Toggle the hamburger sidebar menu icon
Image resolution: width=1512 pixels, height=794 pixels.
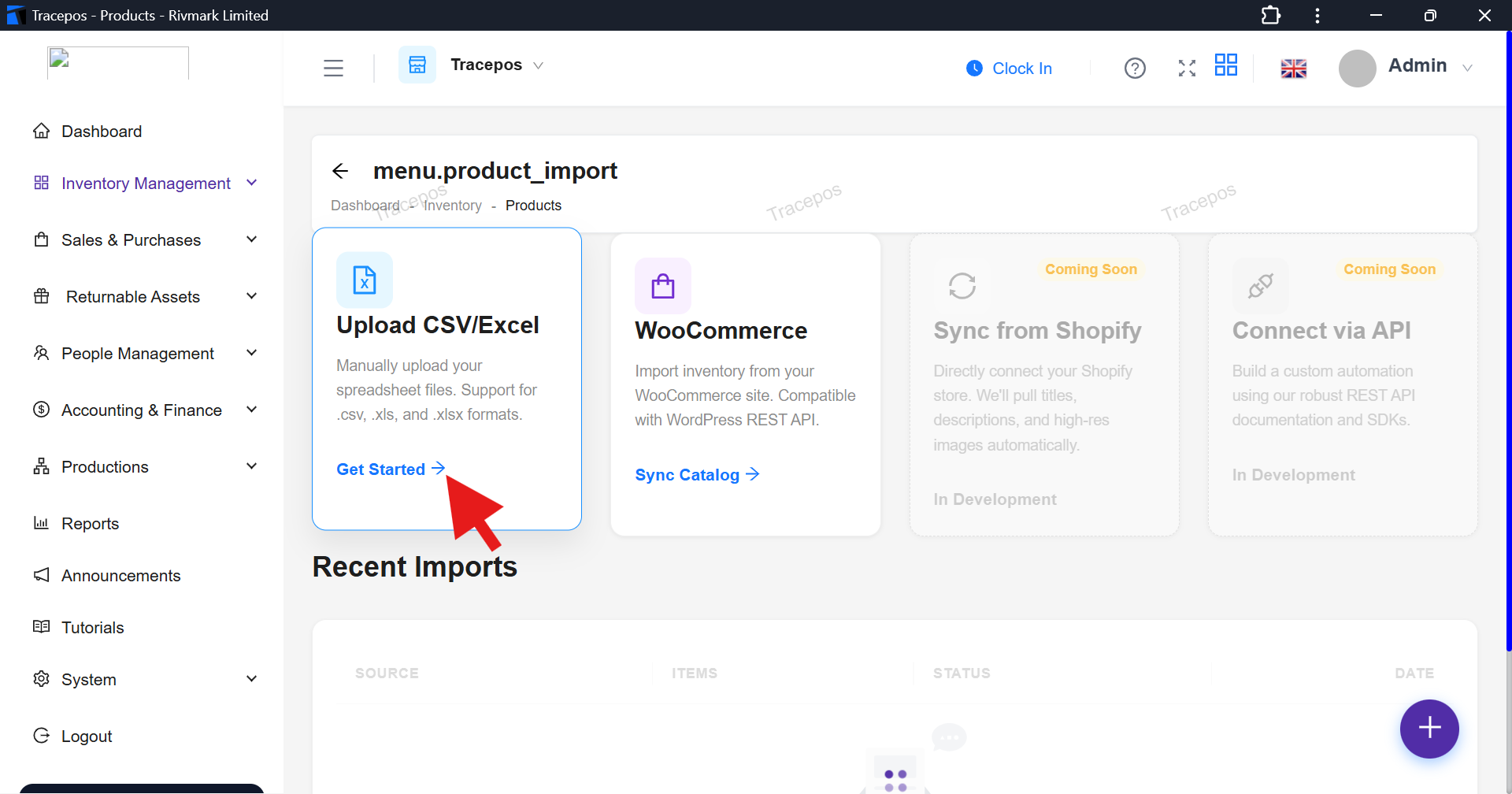click(x=333, y=68)
